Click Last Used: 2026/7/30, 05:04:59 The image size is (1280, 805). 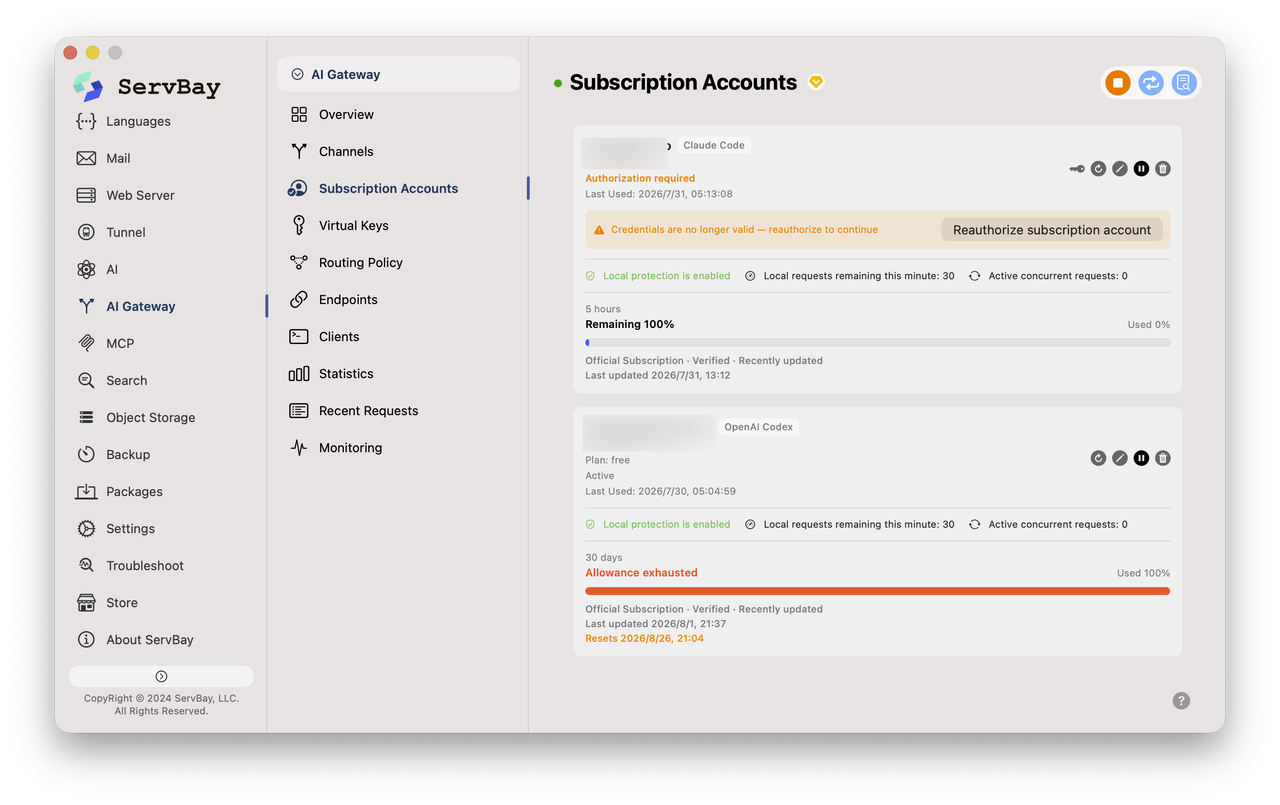[x=660, y=492]
